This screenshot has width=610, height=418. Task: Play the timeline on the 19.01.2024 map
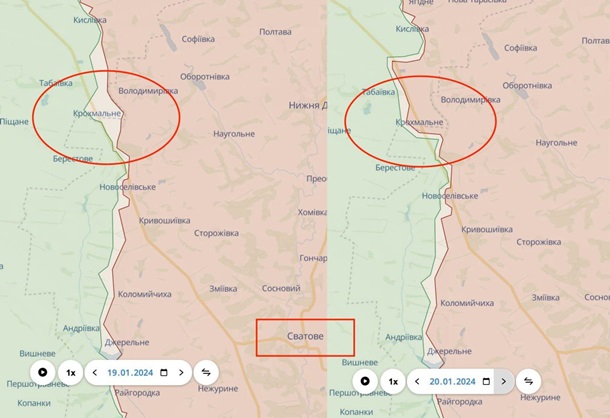[x=42, y=372]
